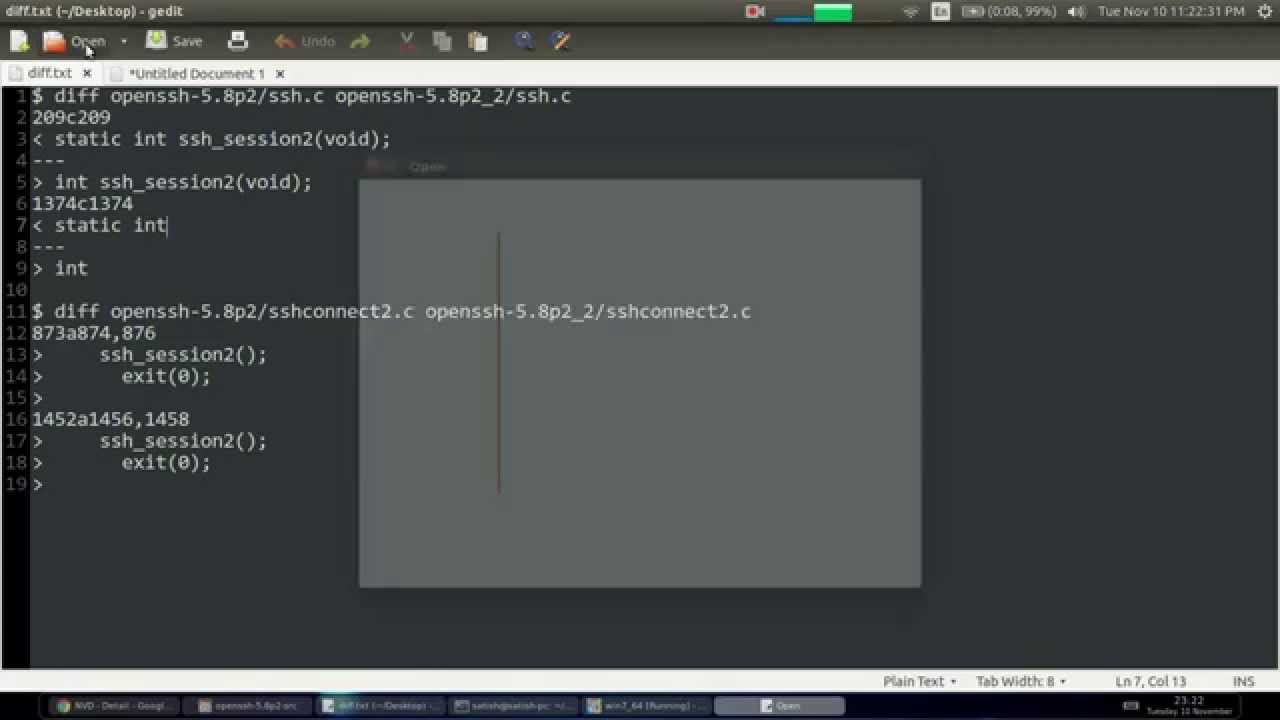1280x720 pixels.
Task: Click the diff ssh.c command on line 1
Action: coord(301,96)
